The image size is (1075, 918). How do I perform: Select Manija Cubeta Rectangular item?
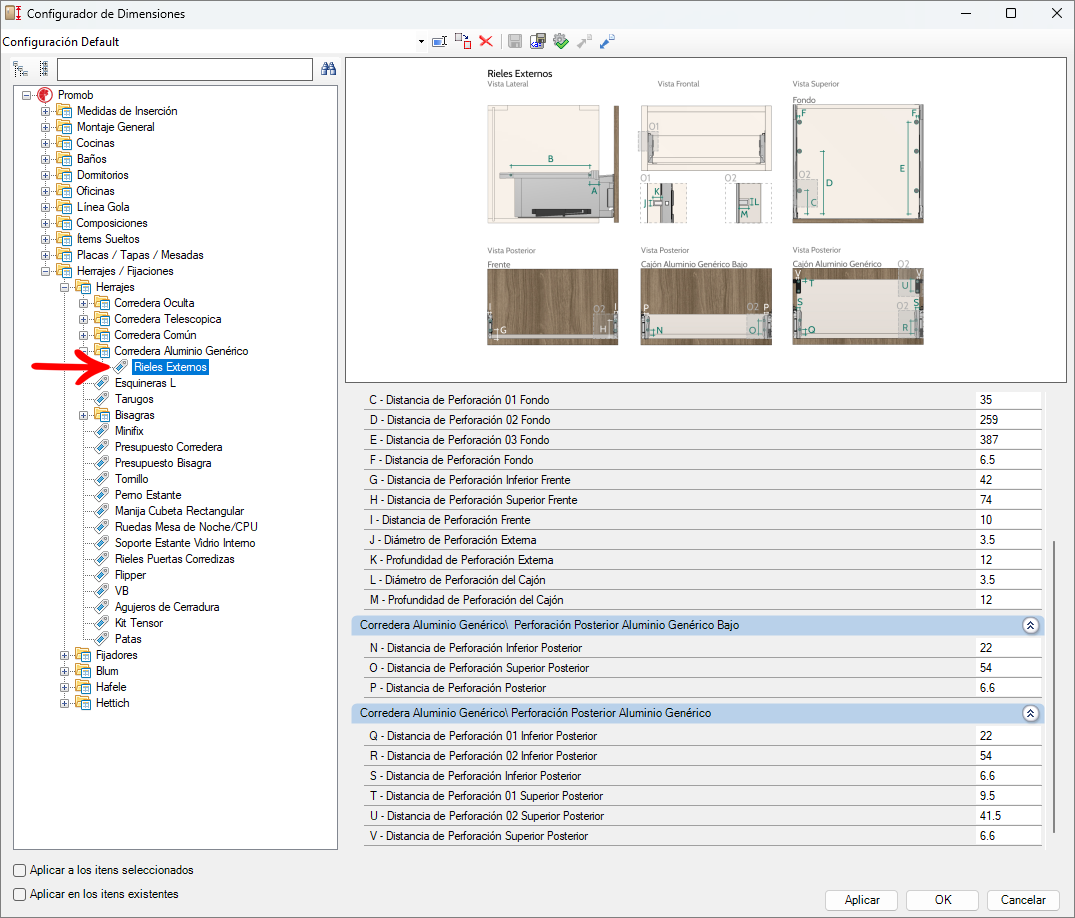click(180, 511)
